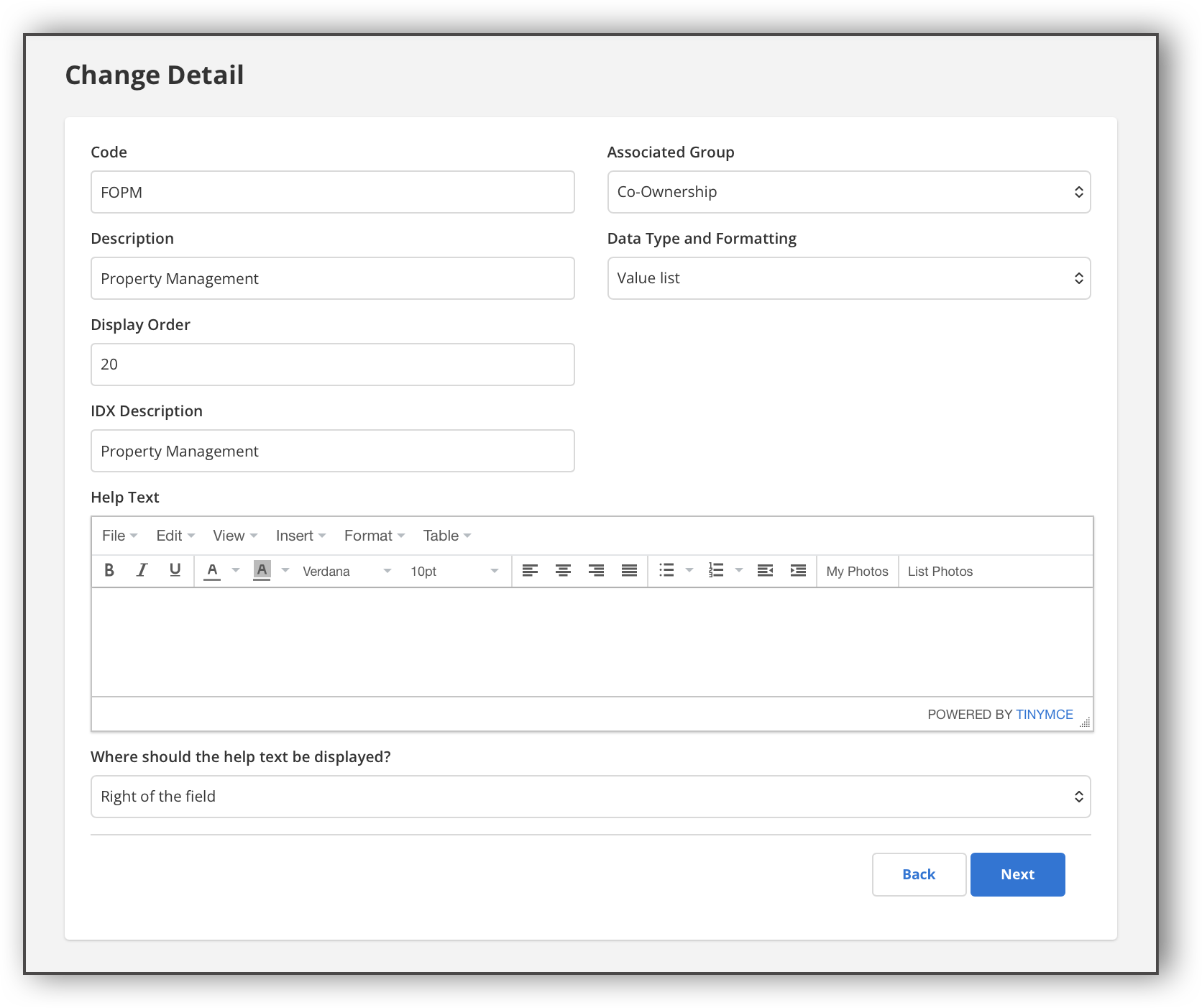The height and width of the screenshot is (1008, 1202).
Task: Align text left in editor
Action: pyautogui.click(x=530, y=571)
